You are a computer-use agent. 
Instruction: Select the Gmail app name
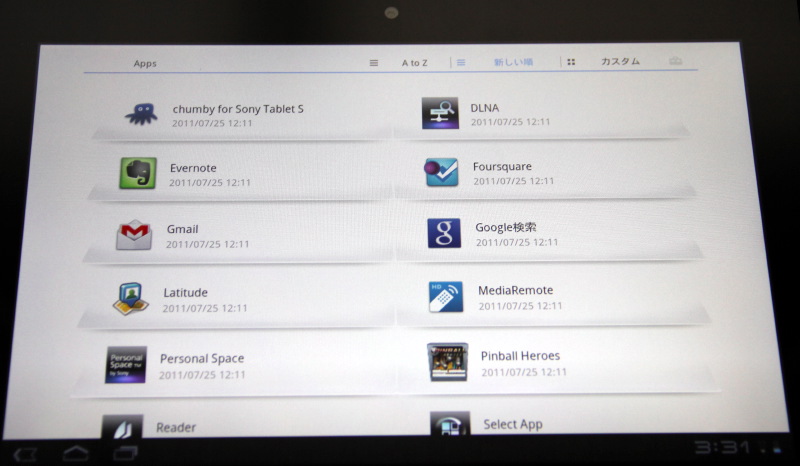[183, 229]
